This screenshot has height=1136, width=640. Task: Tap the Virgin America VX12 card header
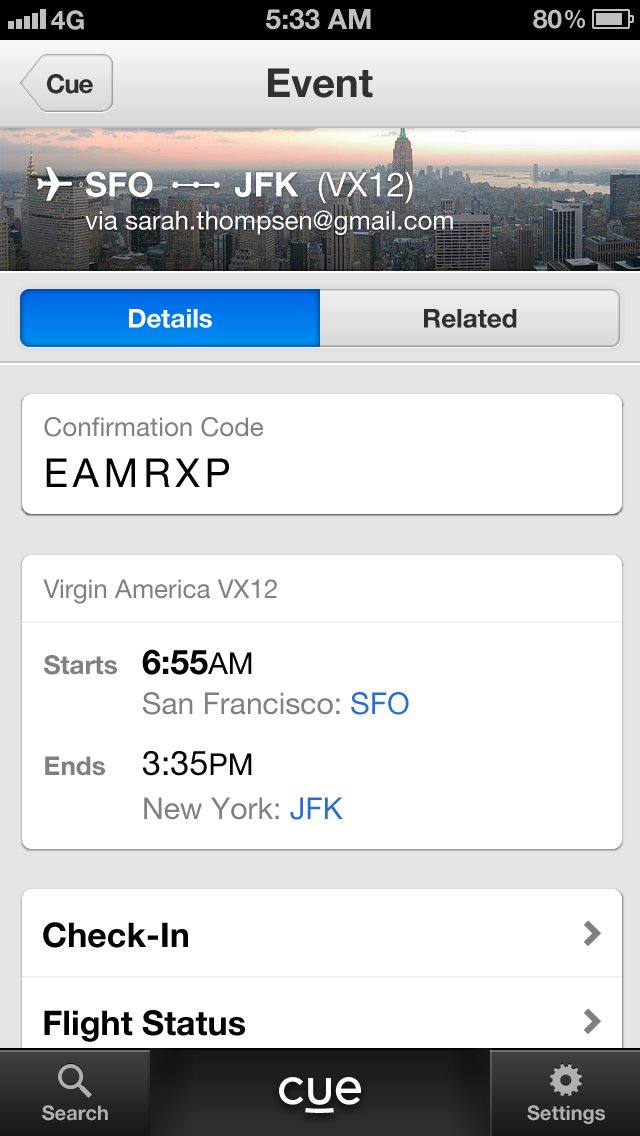tap(161, 589)
